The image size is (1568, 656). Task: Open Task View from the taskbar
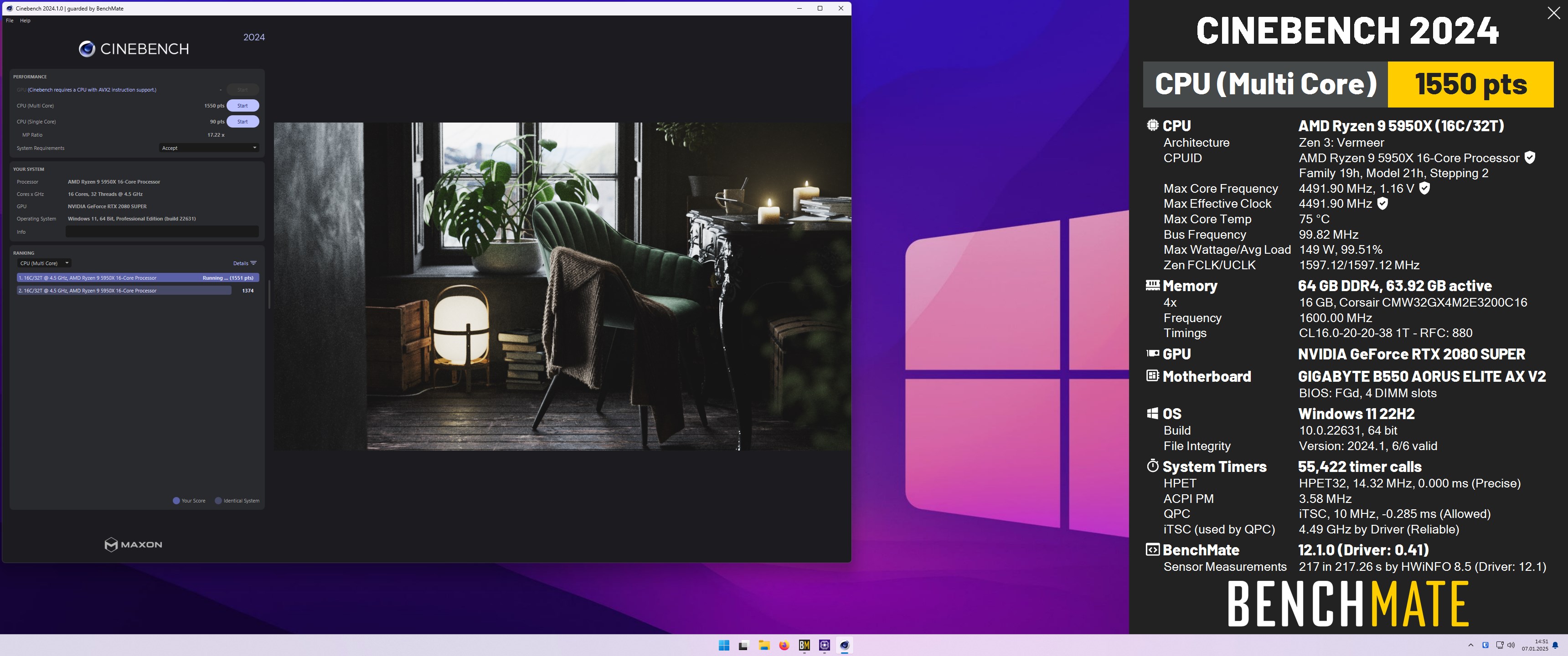(x=743, y=646)
